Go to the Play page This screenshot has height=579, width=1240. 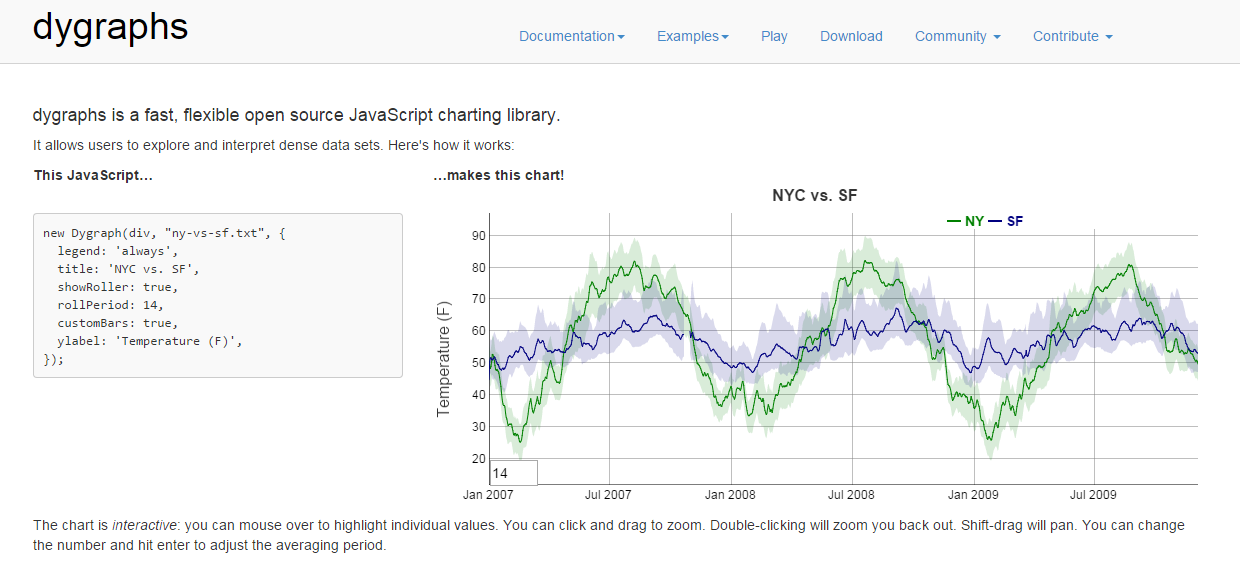(774, 36)
